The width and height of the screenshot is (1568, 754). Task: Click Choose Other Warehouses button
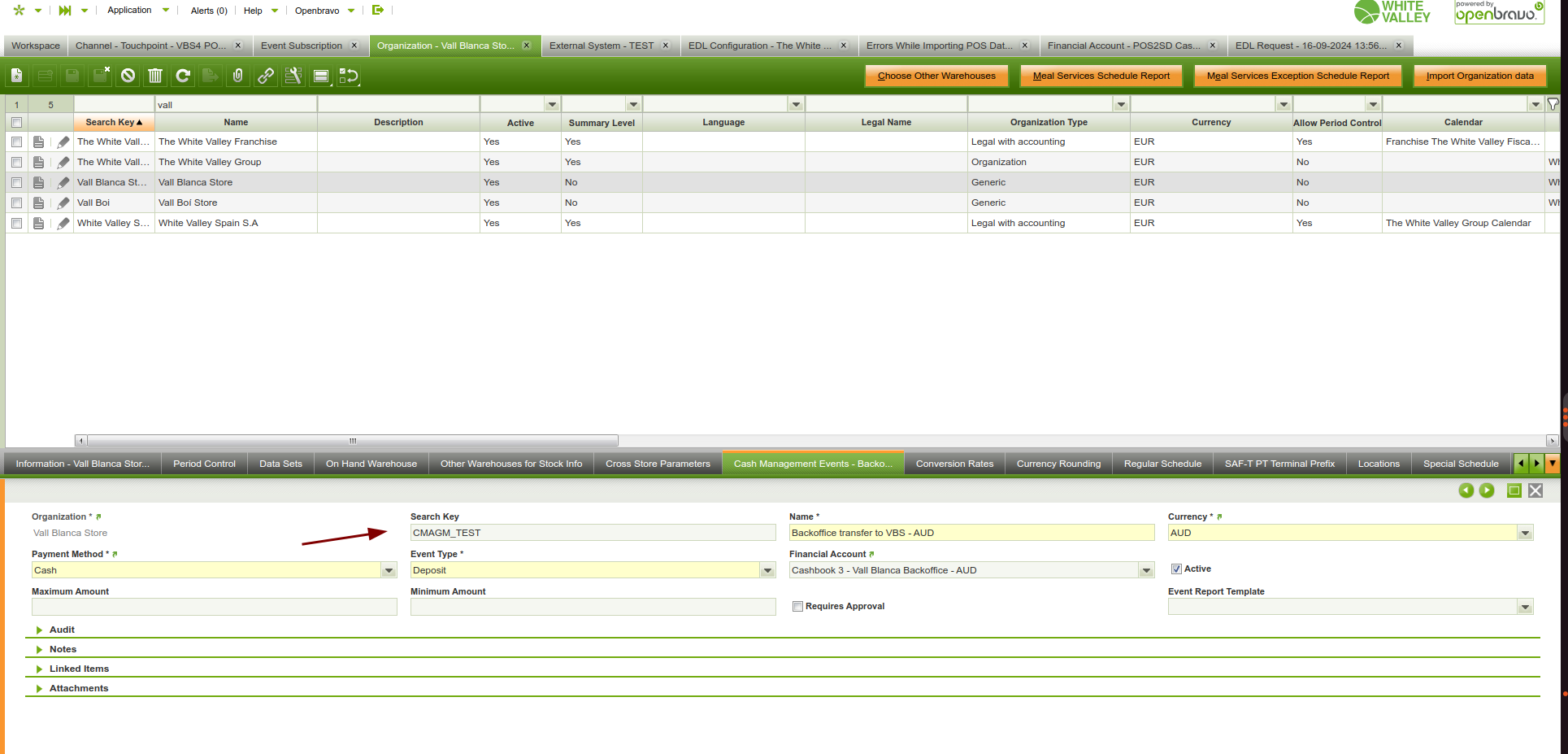coord(936,76)
